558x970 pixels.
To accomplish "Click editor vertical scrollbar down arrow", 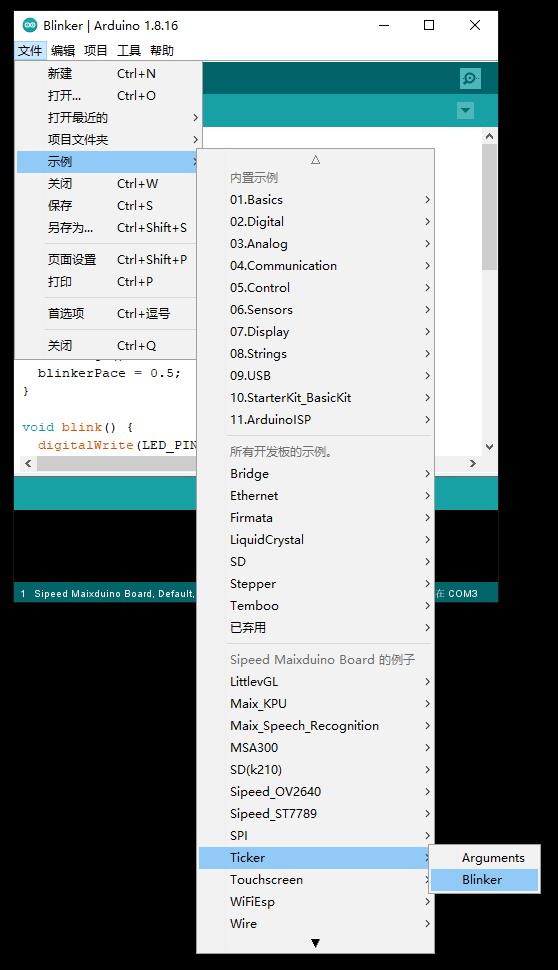I will pyautogui.click(x=489, y=447).
